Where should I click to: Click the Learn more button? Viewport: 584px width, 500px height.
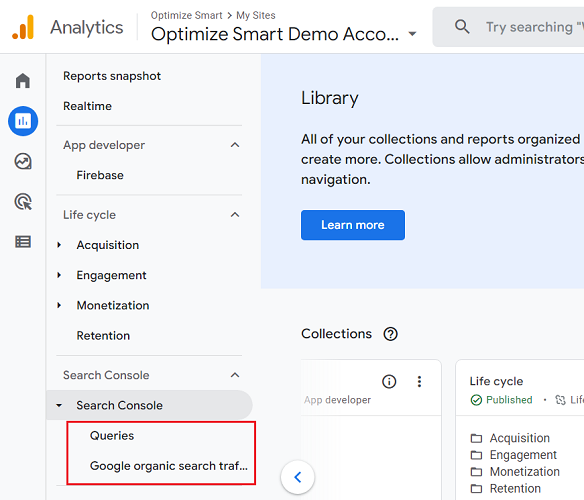click(x=353, y=225)
